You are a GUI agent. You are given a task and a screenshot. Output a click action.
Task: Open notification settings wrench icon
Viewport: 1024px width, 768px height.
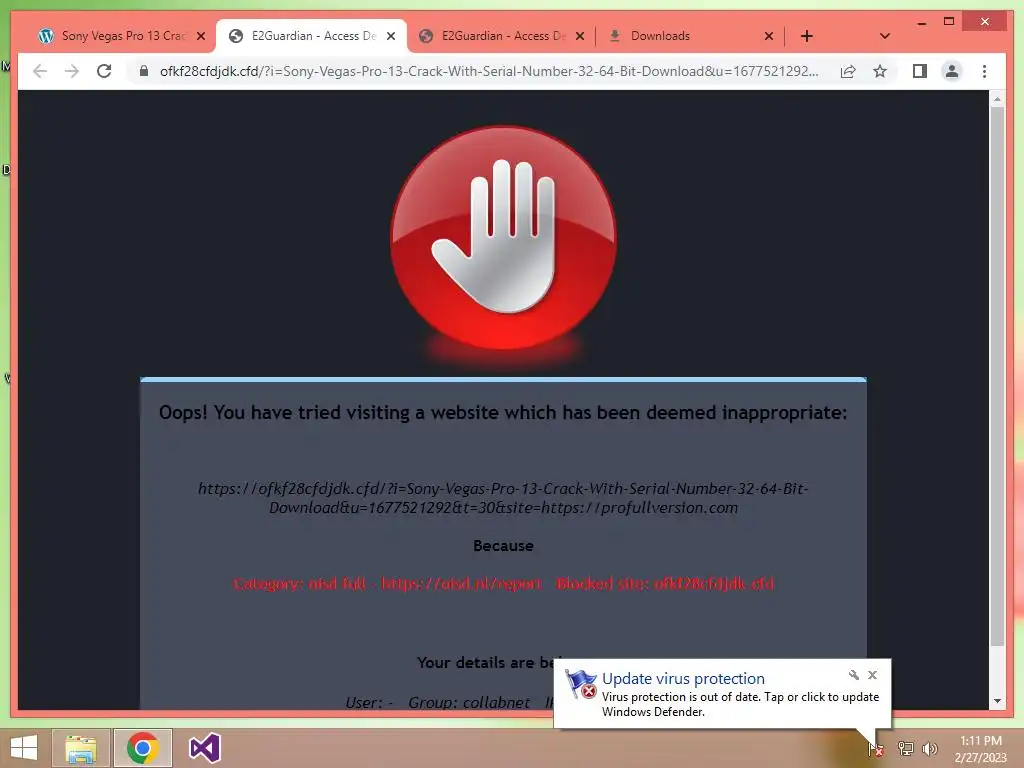tap(854, 675)
